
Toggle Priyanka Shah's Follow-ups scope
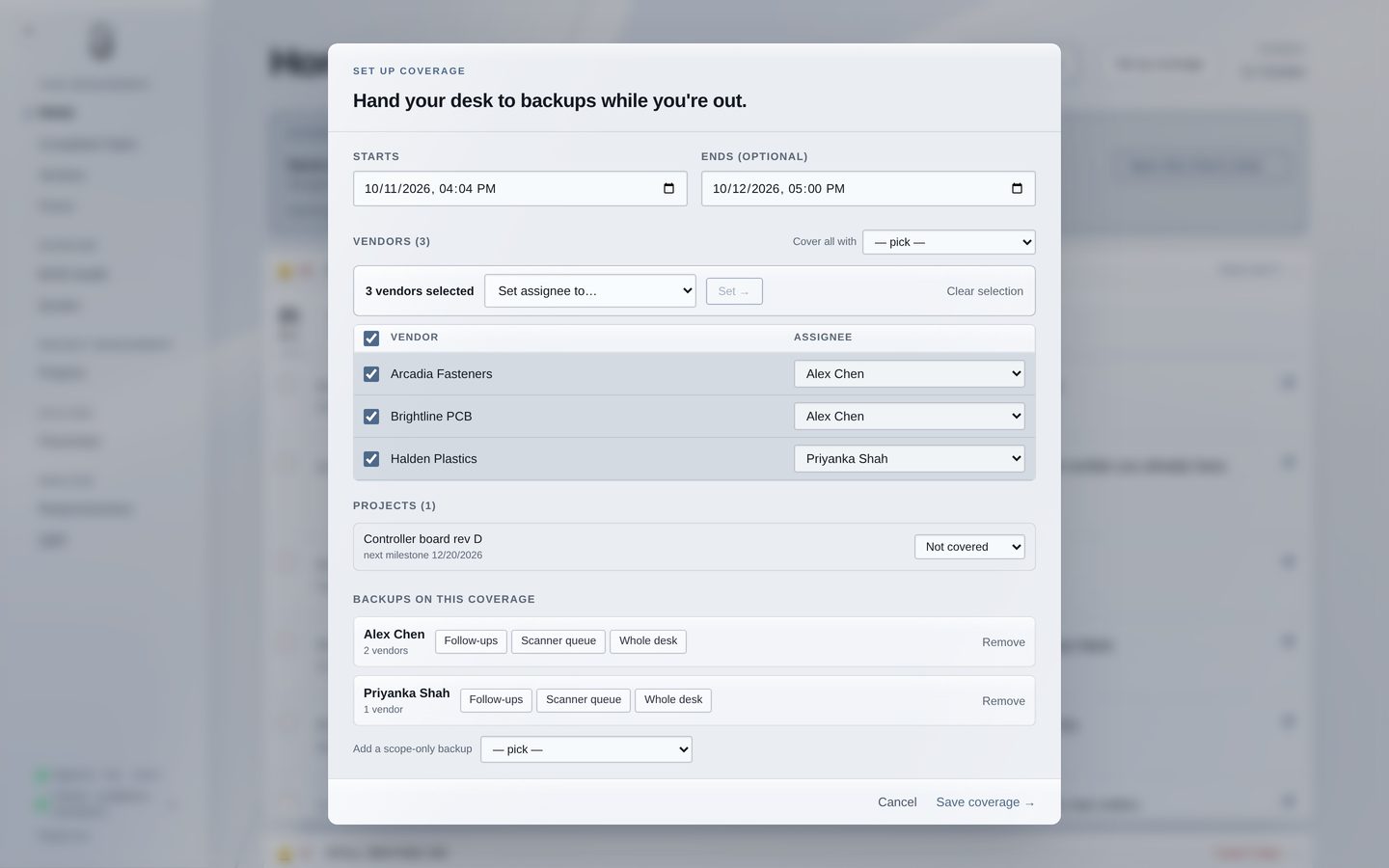click(496, 700)
